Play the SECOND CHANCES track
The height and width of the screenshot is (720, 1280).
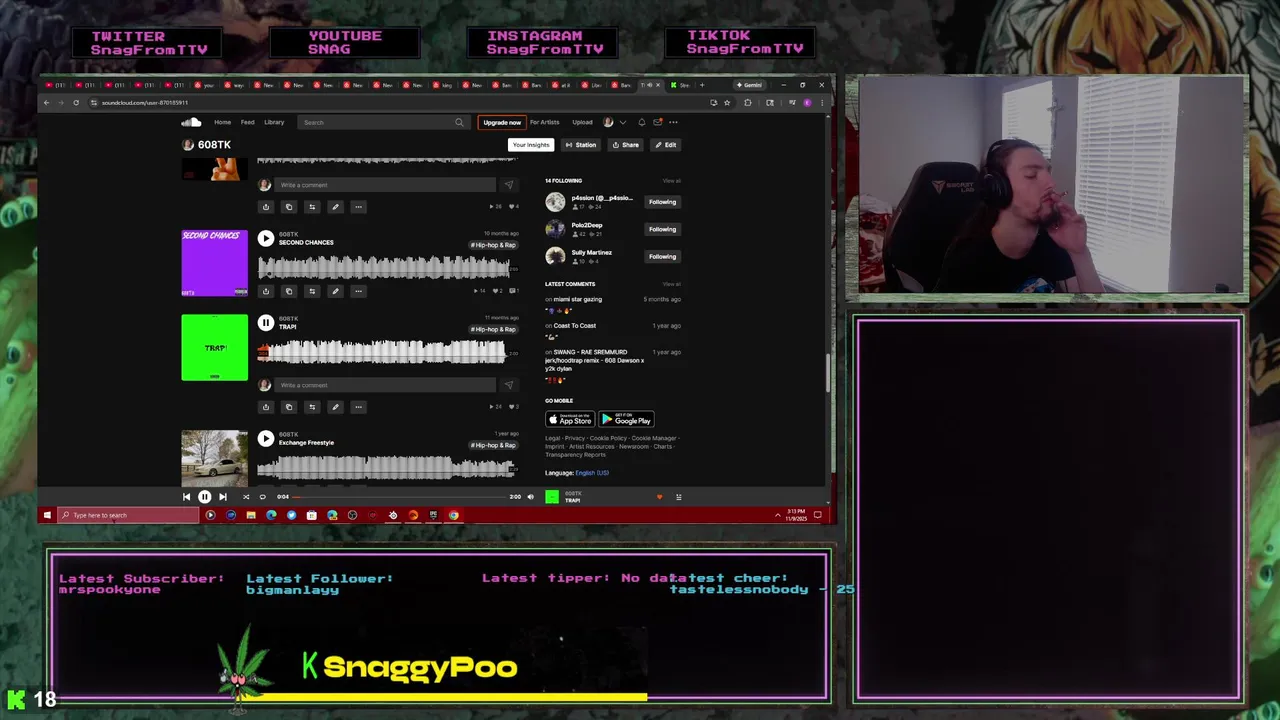(x=265, y=238)
